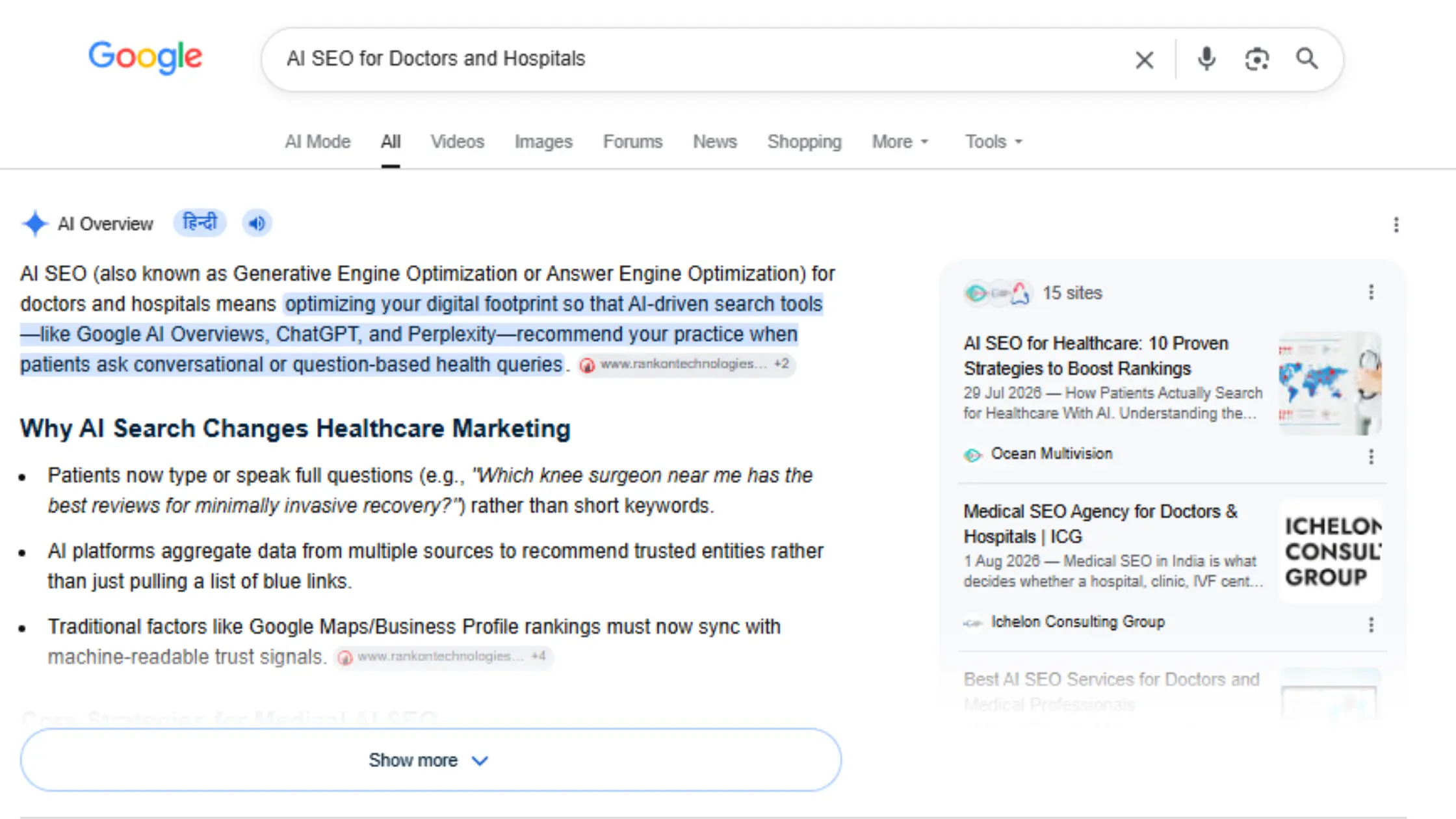Open the Shopping tab
The image size is (1456, 819).
(805, 142)
